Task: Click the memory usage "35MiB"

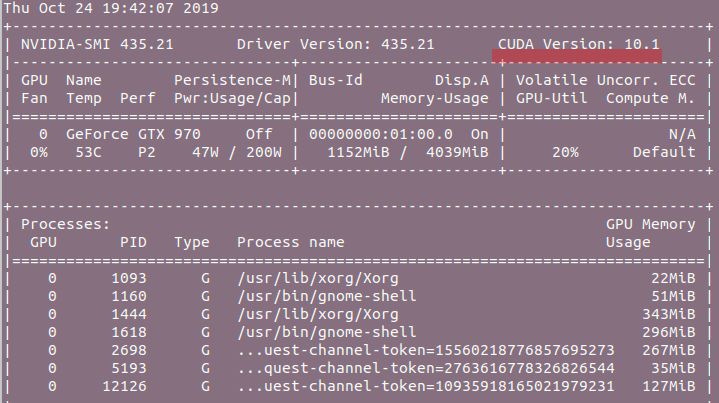Action: click(673, 368)
